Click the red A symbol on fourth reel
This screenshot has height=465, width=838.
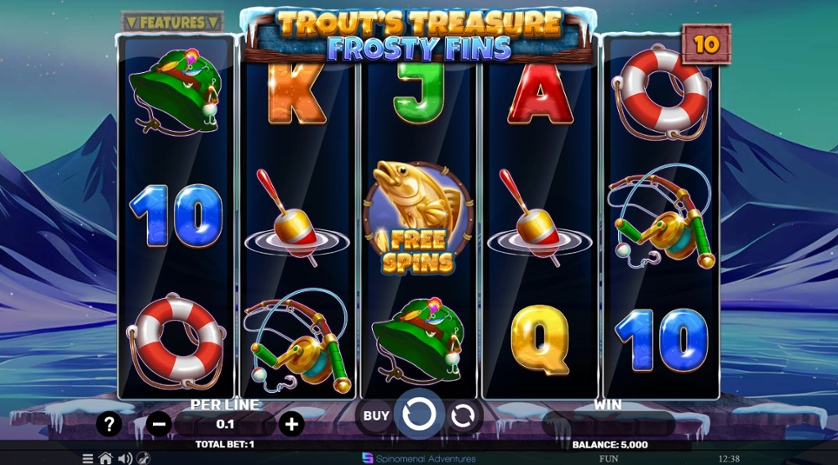[x=540, y=94]
